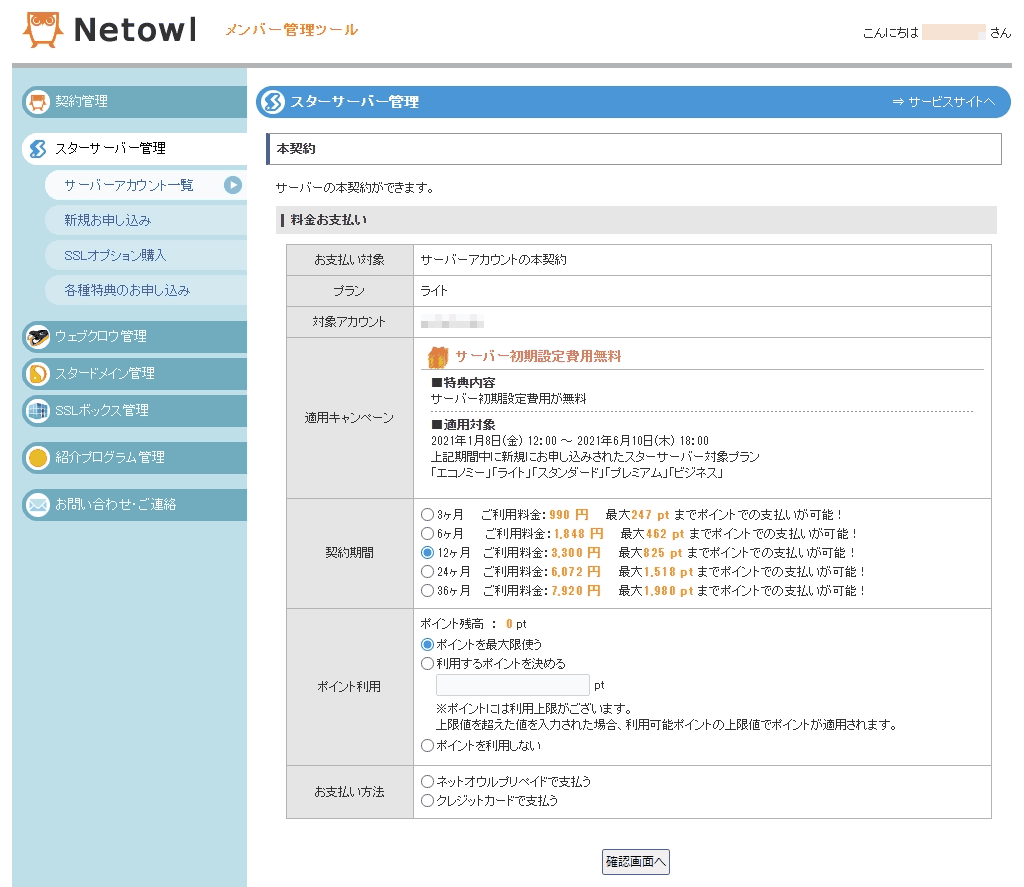Click the campaign period date text
The width and height of the screenshot is (1024, 887).
(569, 441)
